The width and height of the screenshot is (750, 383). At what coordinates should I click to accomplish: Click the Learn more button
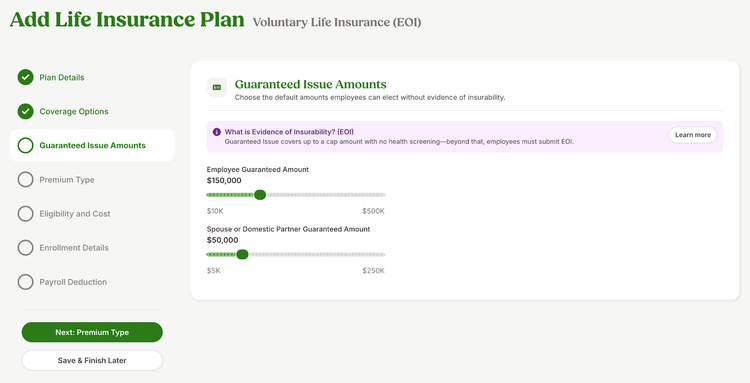[693, 135]
